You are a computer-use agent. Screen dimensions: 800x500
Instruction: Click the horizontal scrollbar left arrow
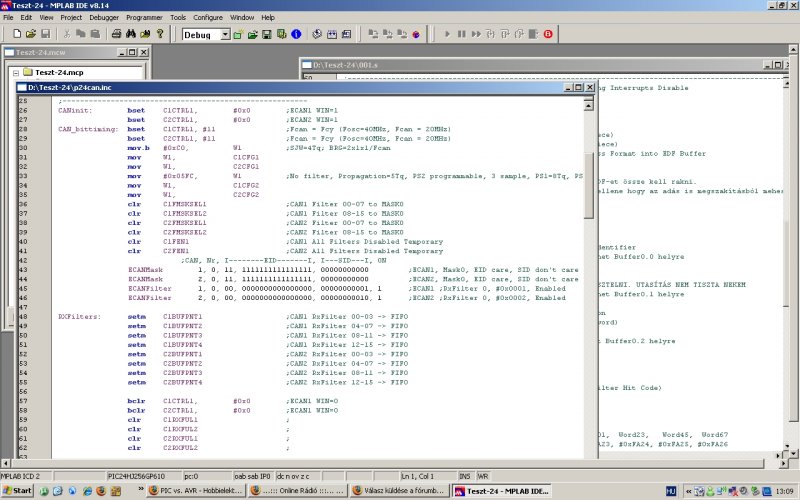[6, 463]
